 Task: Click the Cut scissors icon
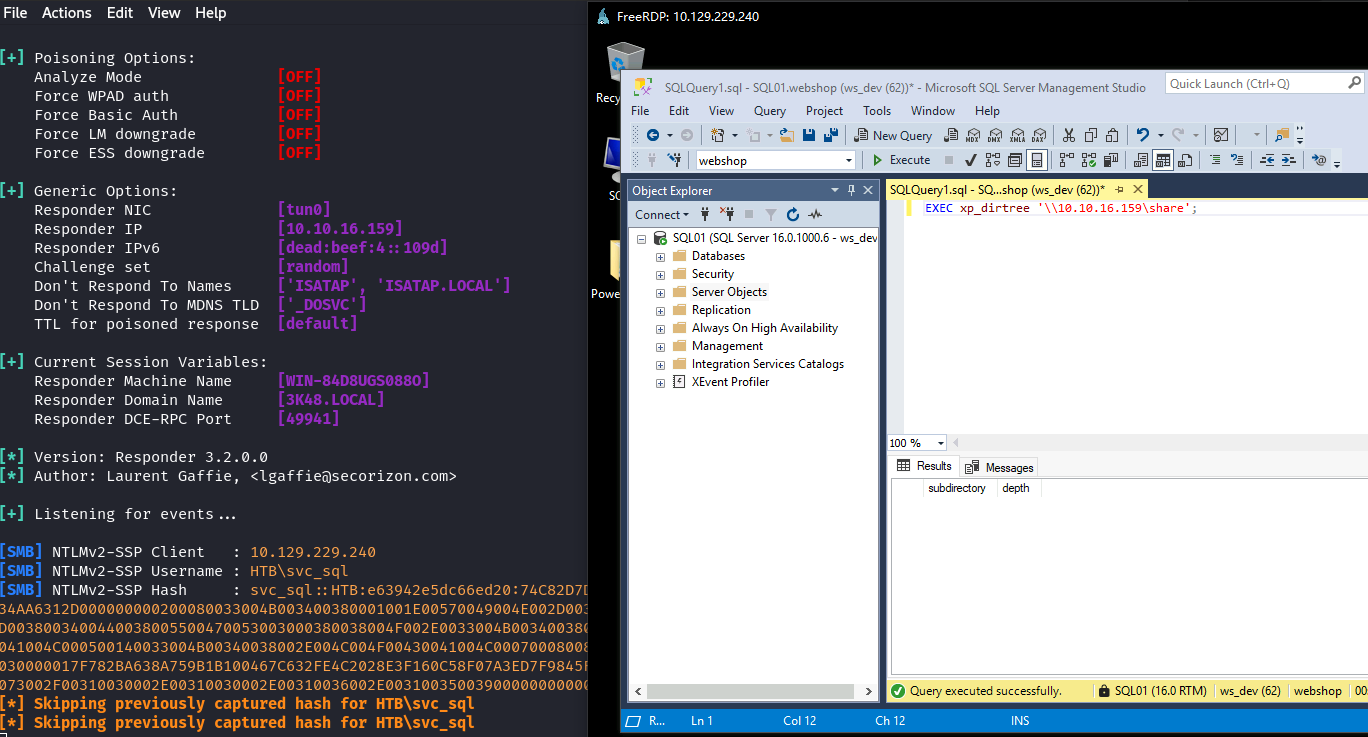[x=1068, y=135]
